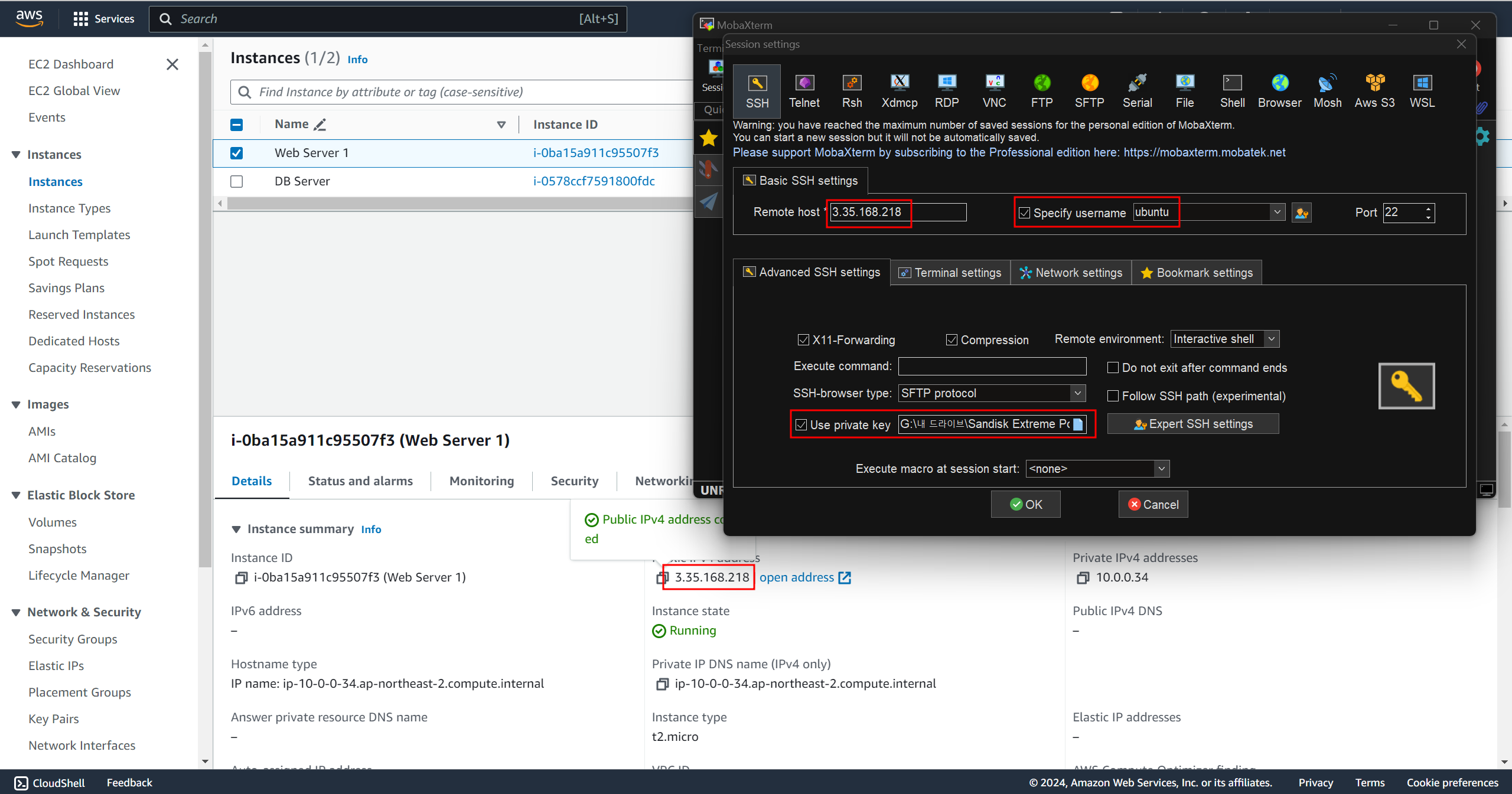Viewport: 1512px width, 794px height.
Task: Open the user credentials manager icon beside username
Action: (x=1302, y=213)
